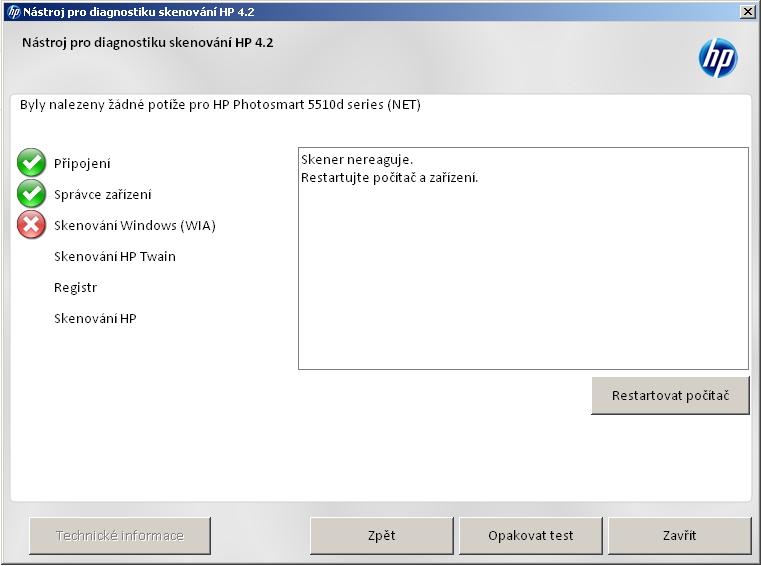Viewport: 761px width, 566px height.
Task: Click the 'Restartujte počítač a zařízení.' line
Action: point(389,178)
